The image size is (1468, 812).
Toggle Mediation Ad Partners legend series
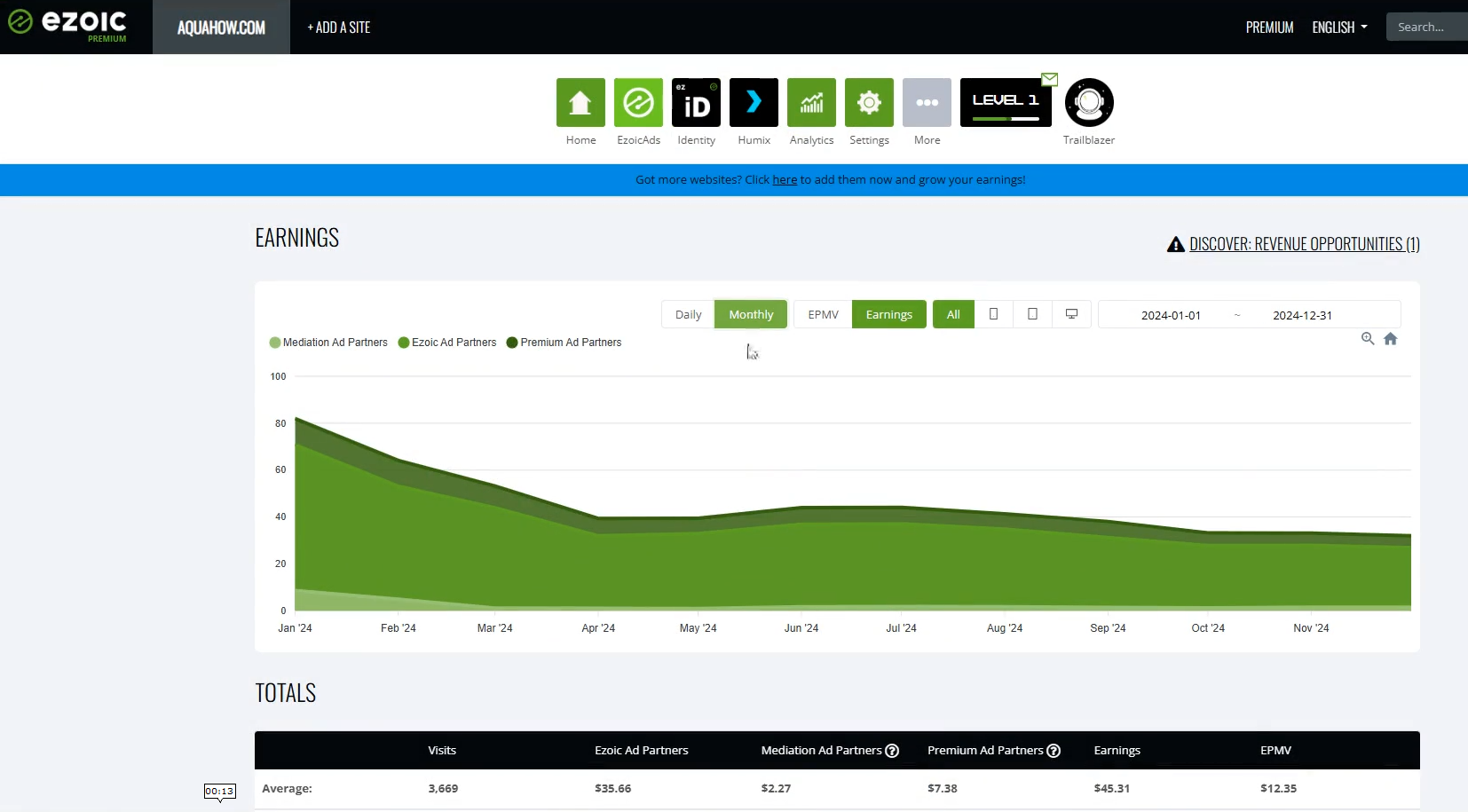328,343
